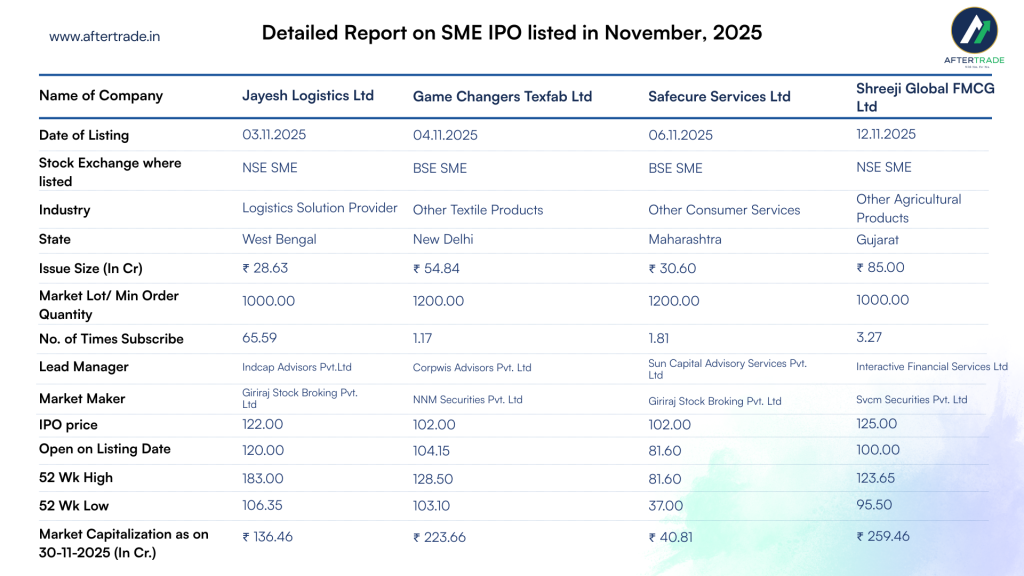Open the www.aftertrade.in website link

tap(105, 36)
